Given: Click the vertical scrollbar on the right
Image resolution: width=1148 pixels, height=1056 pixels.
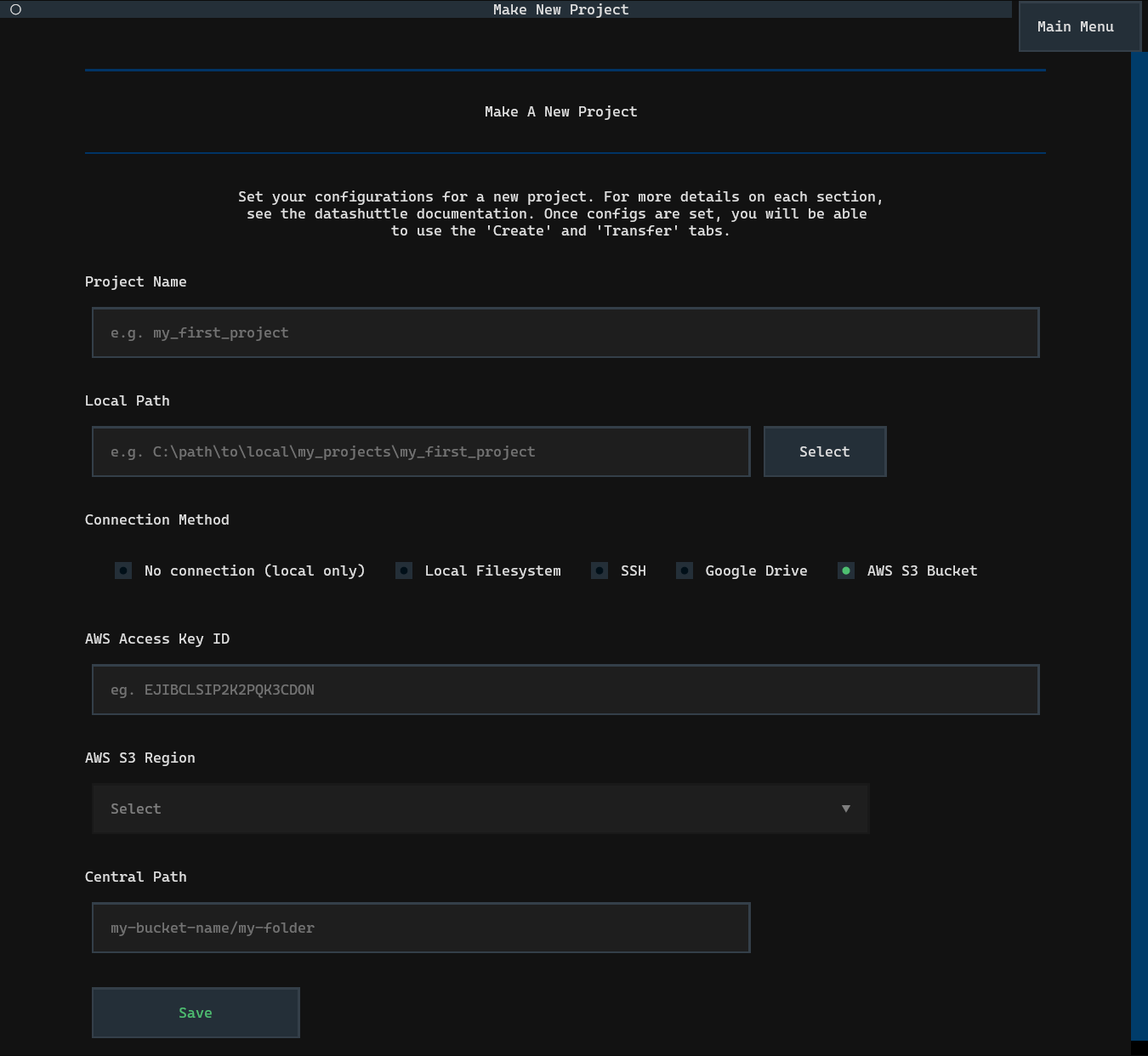Looking at the screenshot, I should click(x=1139, y=544).
